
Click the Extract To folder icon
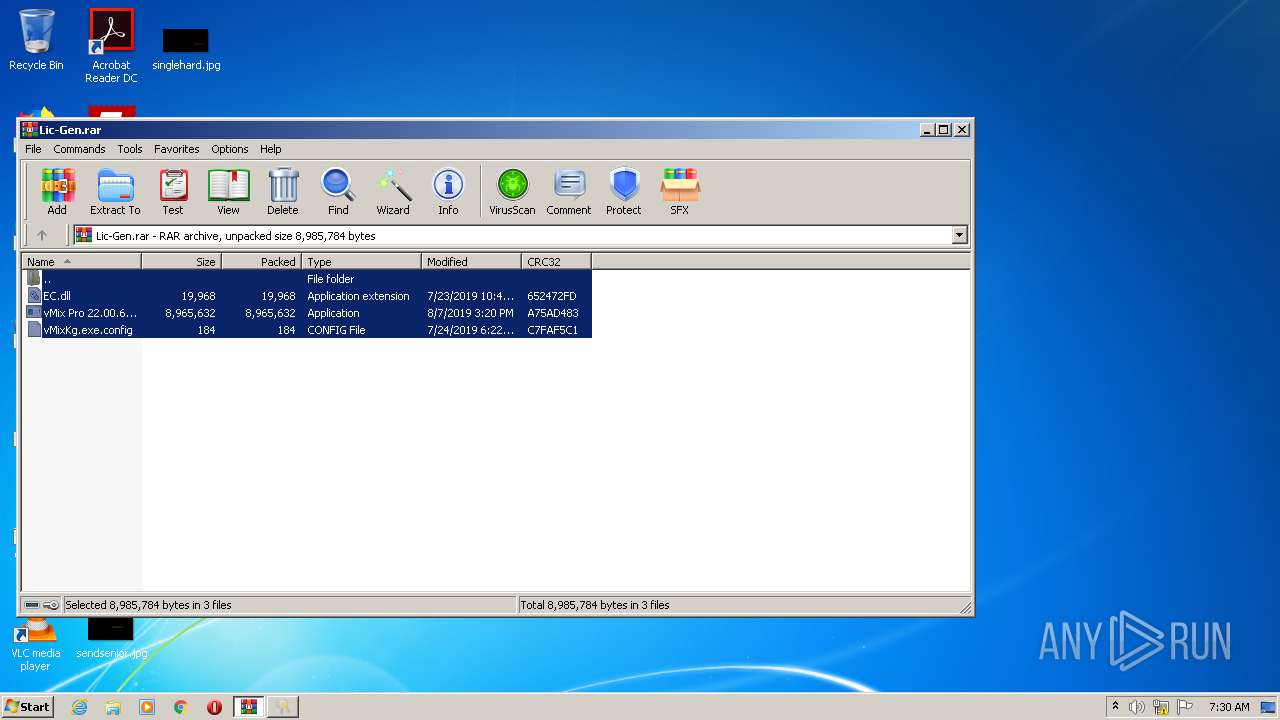pos(115,192)
